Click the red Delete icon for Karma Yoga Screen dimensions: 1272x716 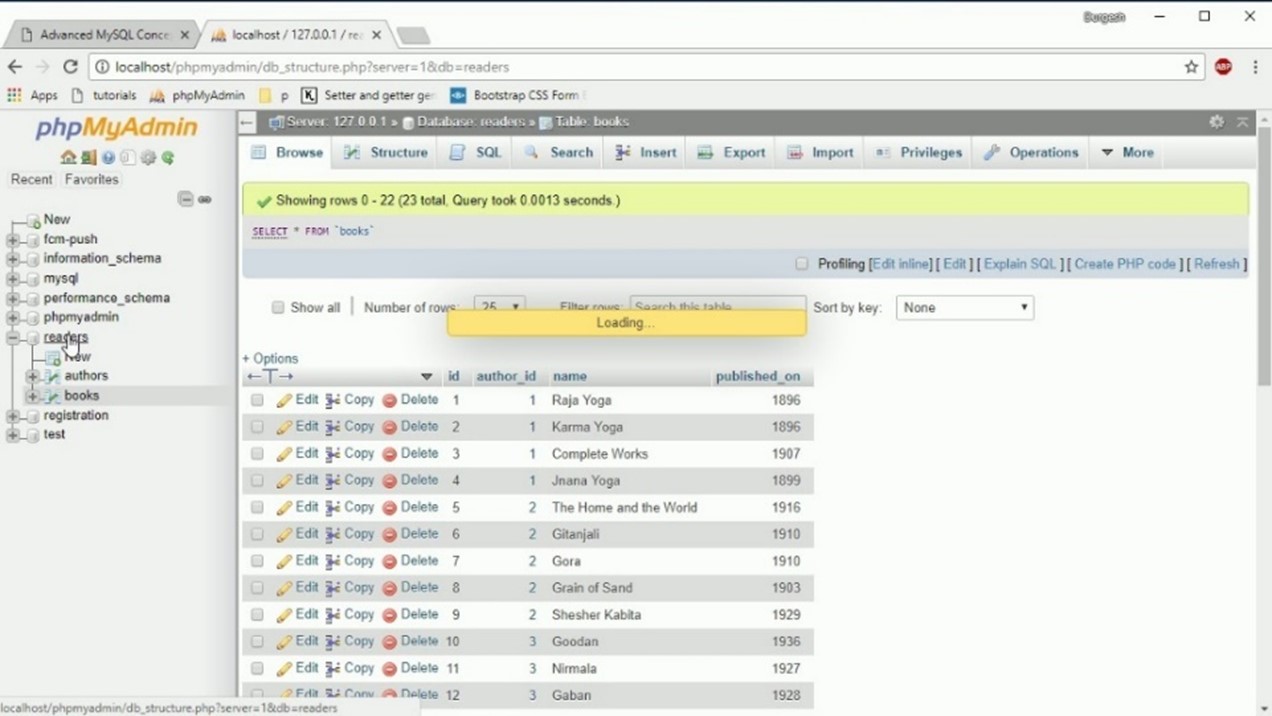click(x=389, y=427)
